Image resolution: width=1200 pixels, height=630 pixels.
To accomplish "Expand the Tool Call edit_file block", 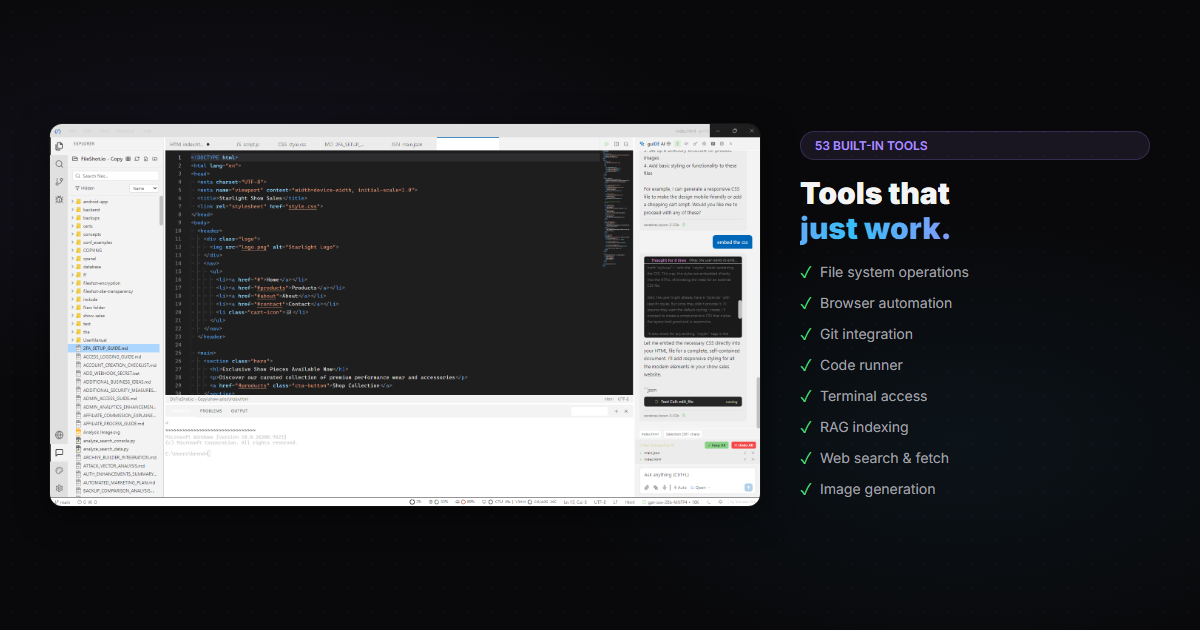I will pyautogui.click(x=693, y=402).
